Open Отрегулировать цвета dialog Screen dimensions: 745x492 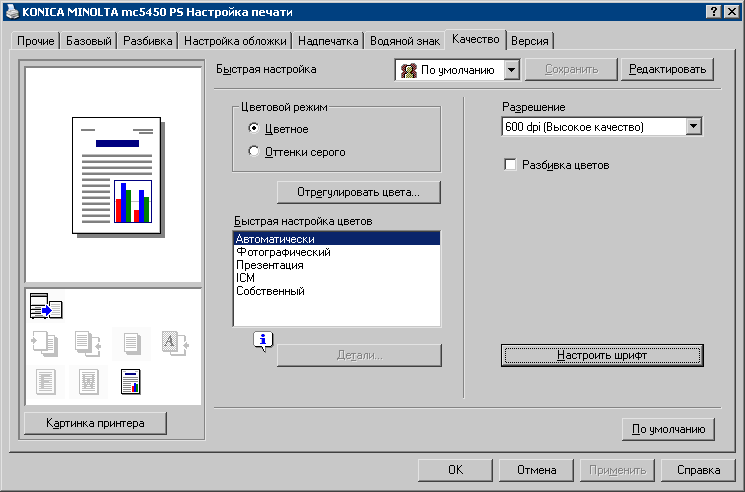pos(359,192)
